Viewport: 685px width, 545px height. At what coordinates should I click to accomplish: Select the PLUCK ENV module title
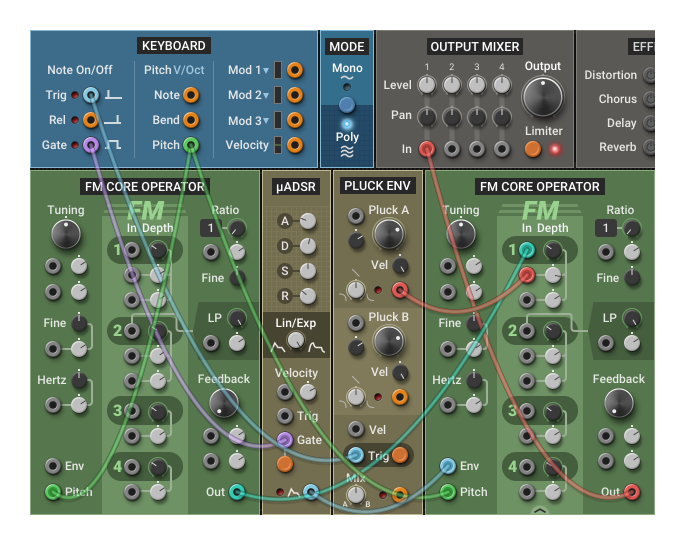click(x=376, y=185)
